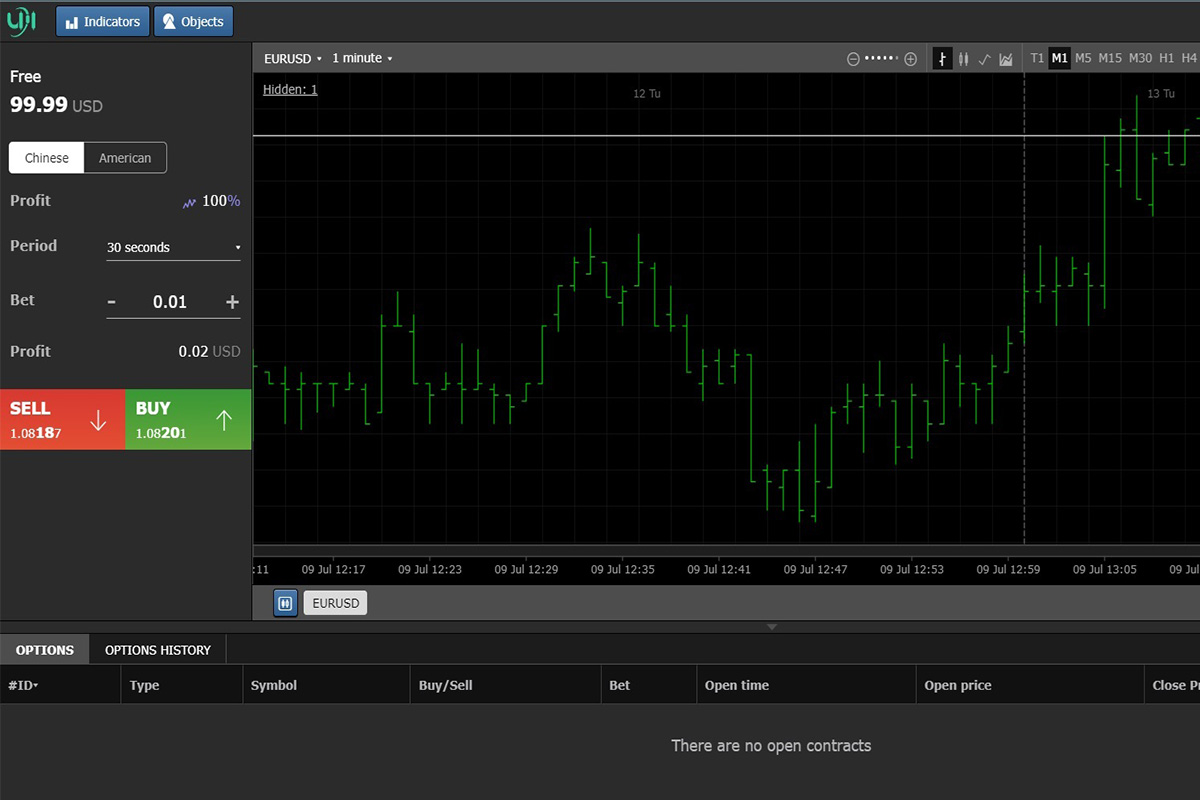This screenshot has height=800, width=1200.
Task: Open the Period 30 seconds dropdown
Action: pos(174,247)
